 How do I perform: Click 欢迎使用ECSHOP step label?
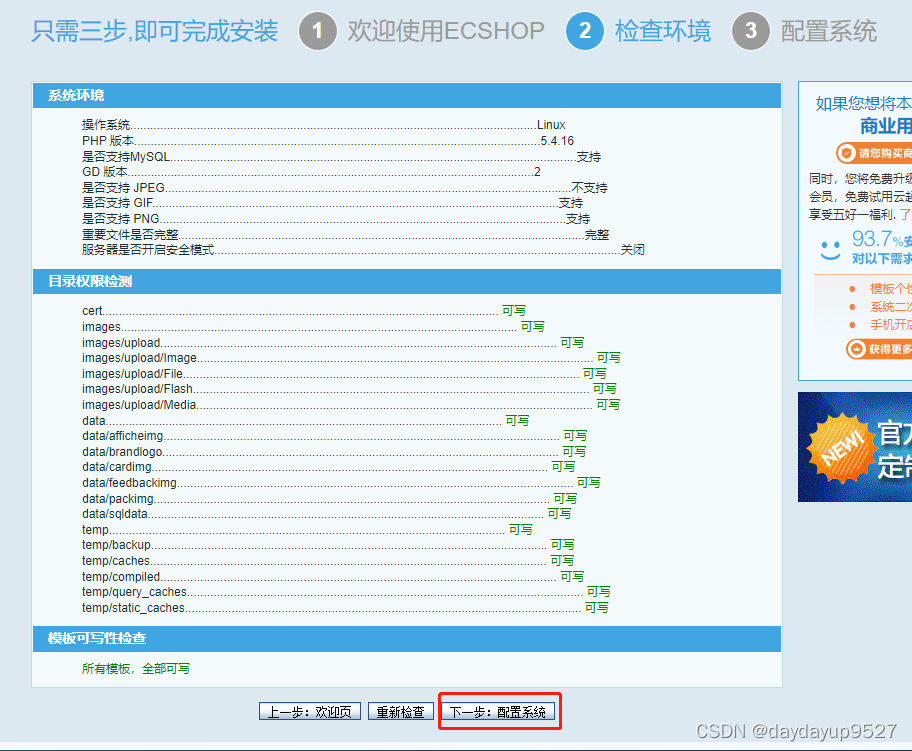pyautogui.click(x=446, y=31)
